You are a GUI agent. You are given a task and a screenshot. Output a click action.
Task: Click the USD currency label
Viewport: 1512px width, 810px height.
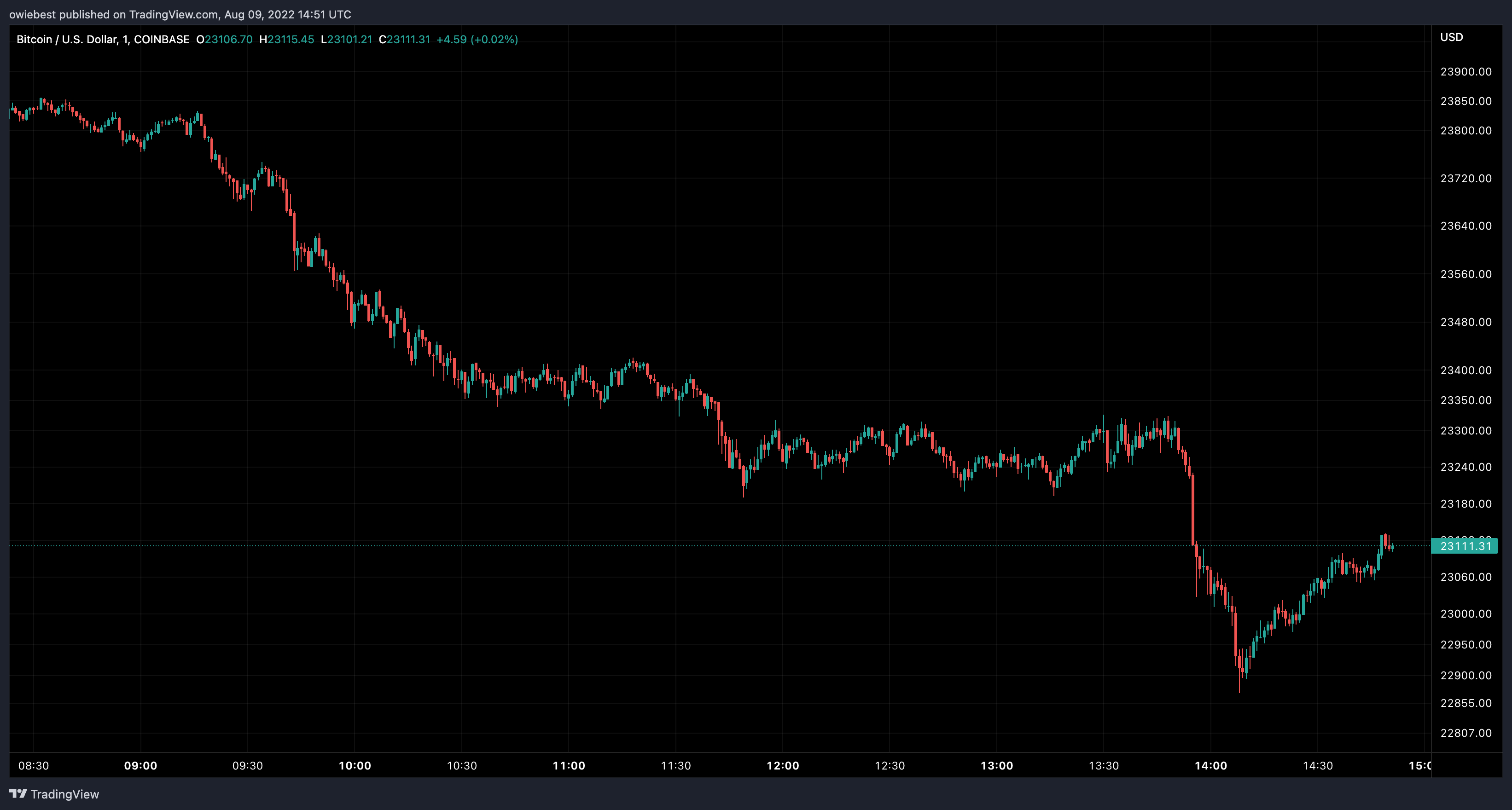pyautogui.click(x=1451, y=37)
